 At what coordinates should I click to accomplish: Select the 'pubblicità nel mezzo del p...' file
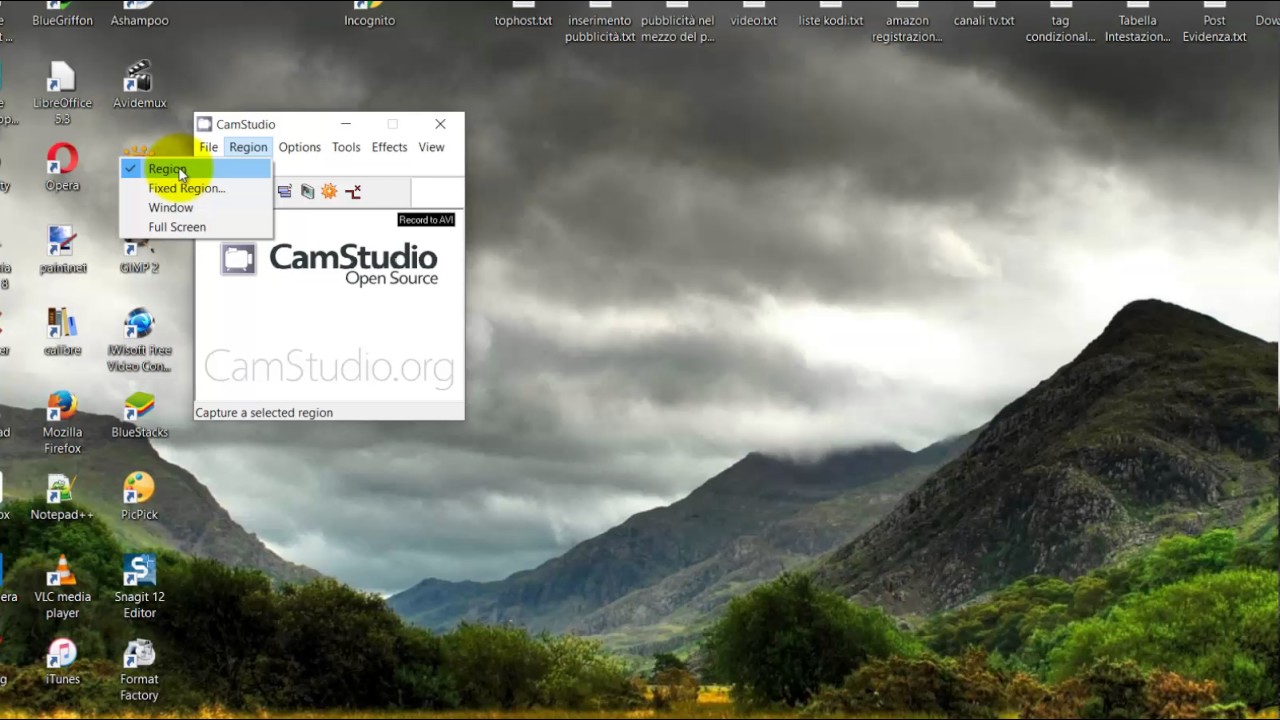coord(677,28)
